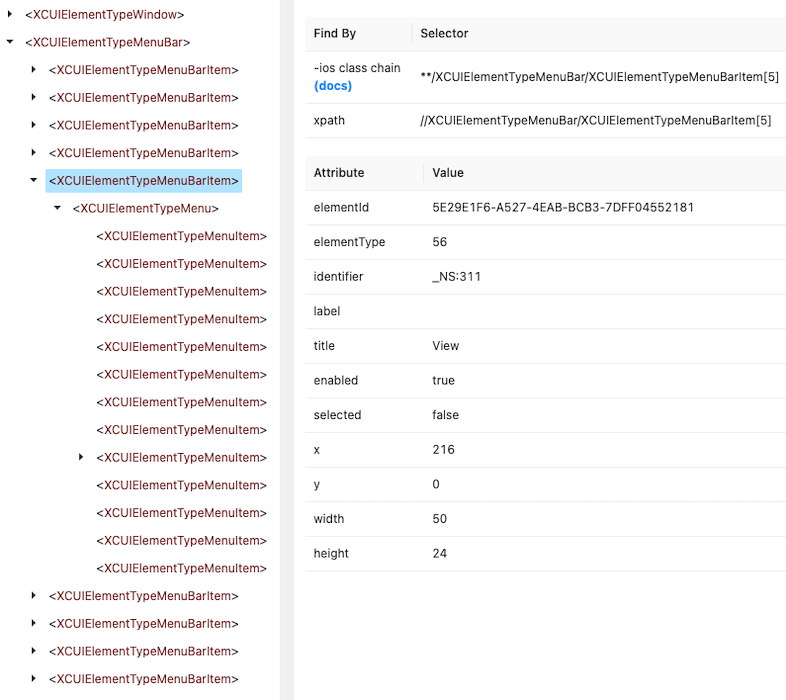Expand the first XCUIElementTypeMenuBarItem arrow

coord(34,70)
